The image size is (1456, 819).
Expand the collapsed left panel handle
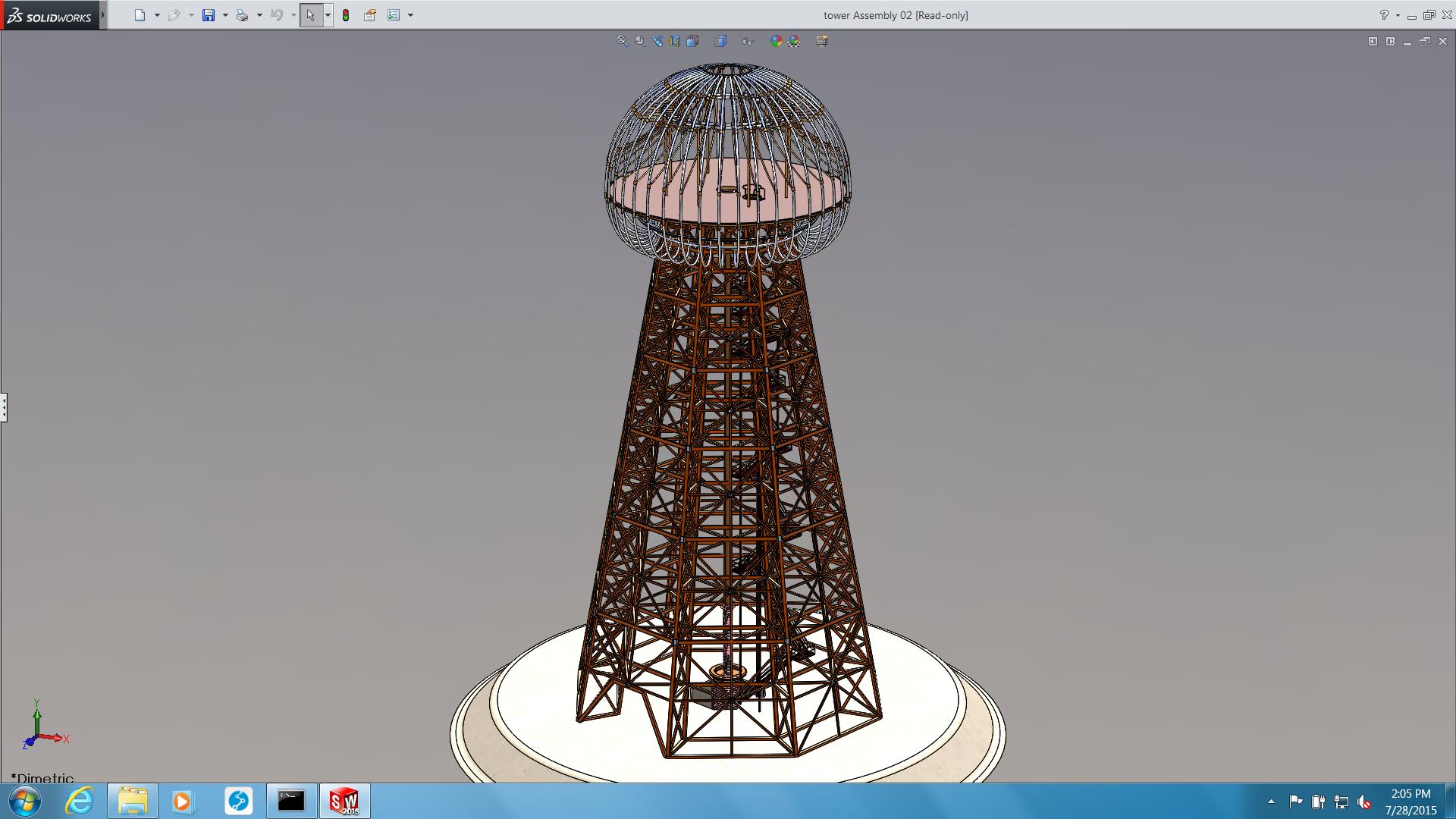pyautogui.click(x=4, y=407)
